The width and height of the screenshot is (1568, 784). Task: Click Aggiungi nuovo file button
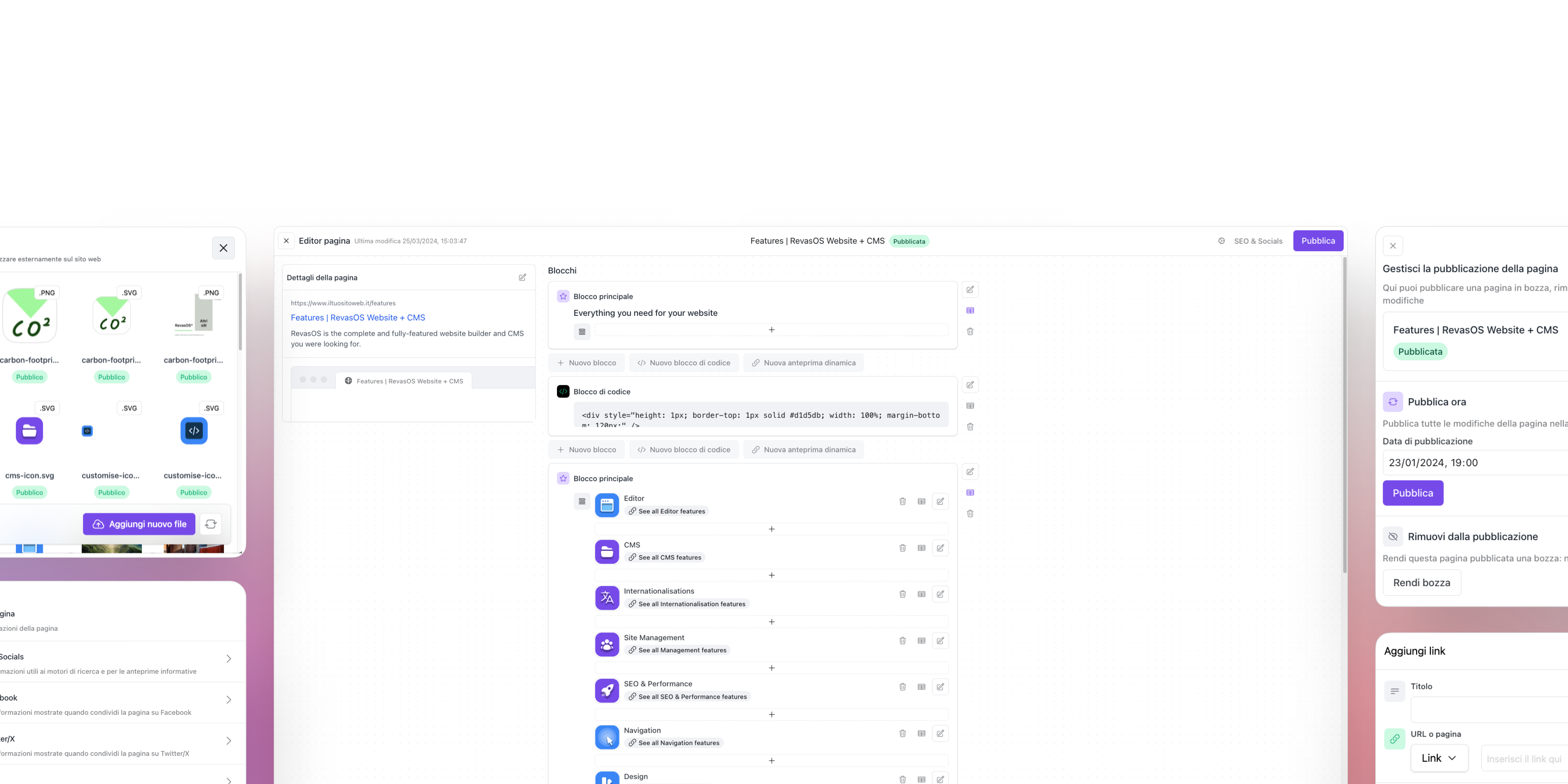[x=139, y=524]
